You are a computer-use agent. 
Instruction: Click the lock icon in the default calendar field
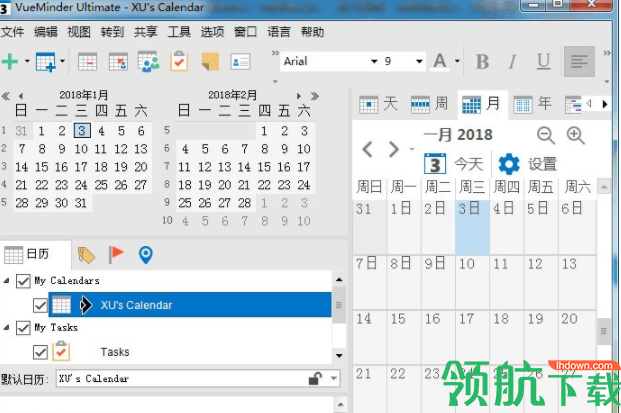tap(315, 379)
